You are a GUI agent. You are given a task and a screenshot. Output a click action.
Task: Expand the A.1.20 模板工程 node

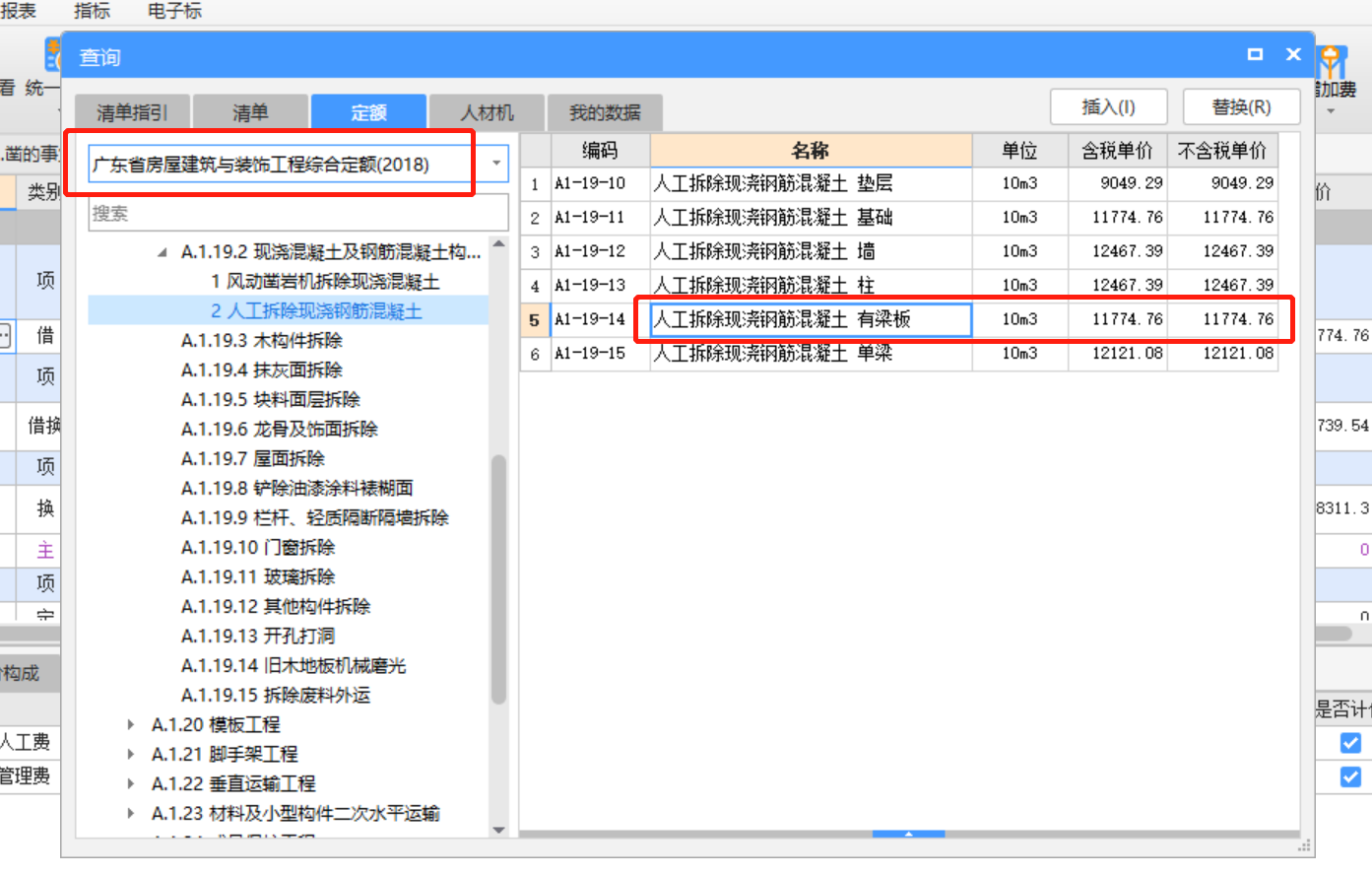(131, 724)
